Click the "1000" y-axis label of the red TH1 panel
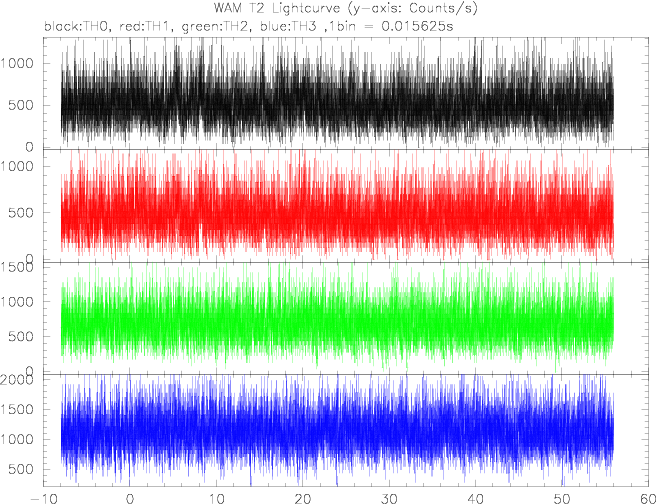The width and height of the screenshot is (657, 504). click(18, 166)
